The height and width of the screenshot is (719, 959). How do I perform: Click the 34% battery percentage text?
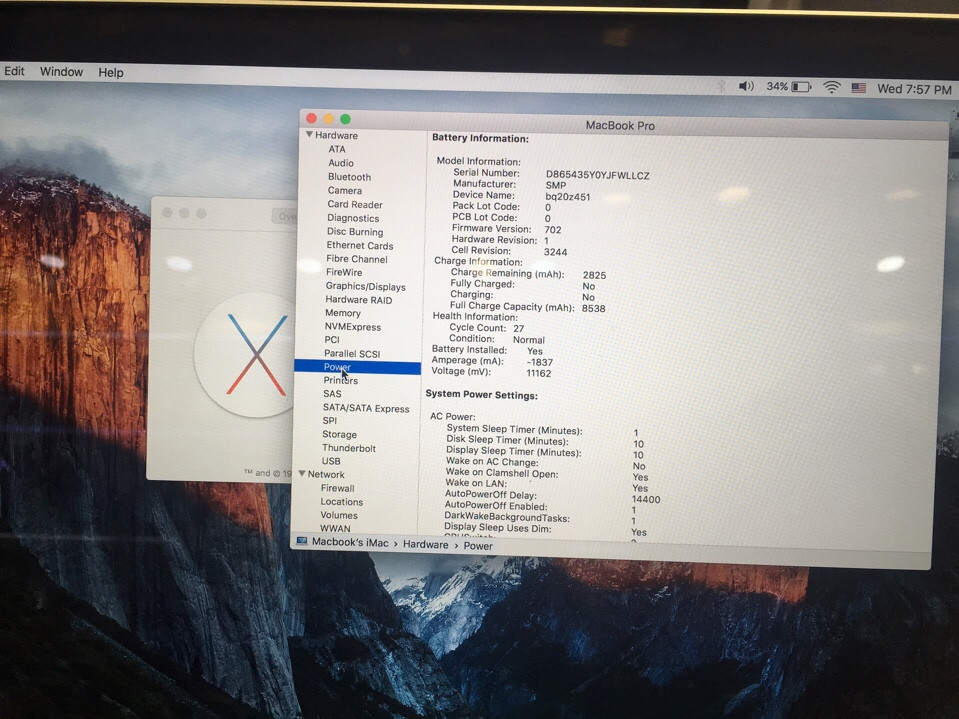(x=777, y=86)
